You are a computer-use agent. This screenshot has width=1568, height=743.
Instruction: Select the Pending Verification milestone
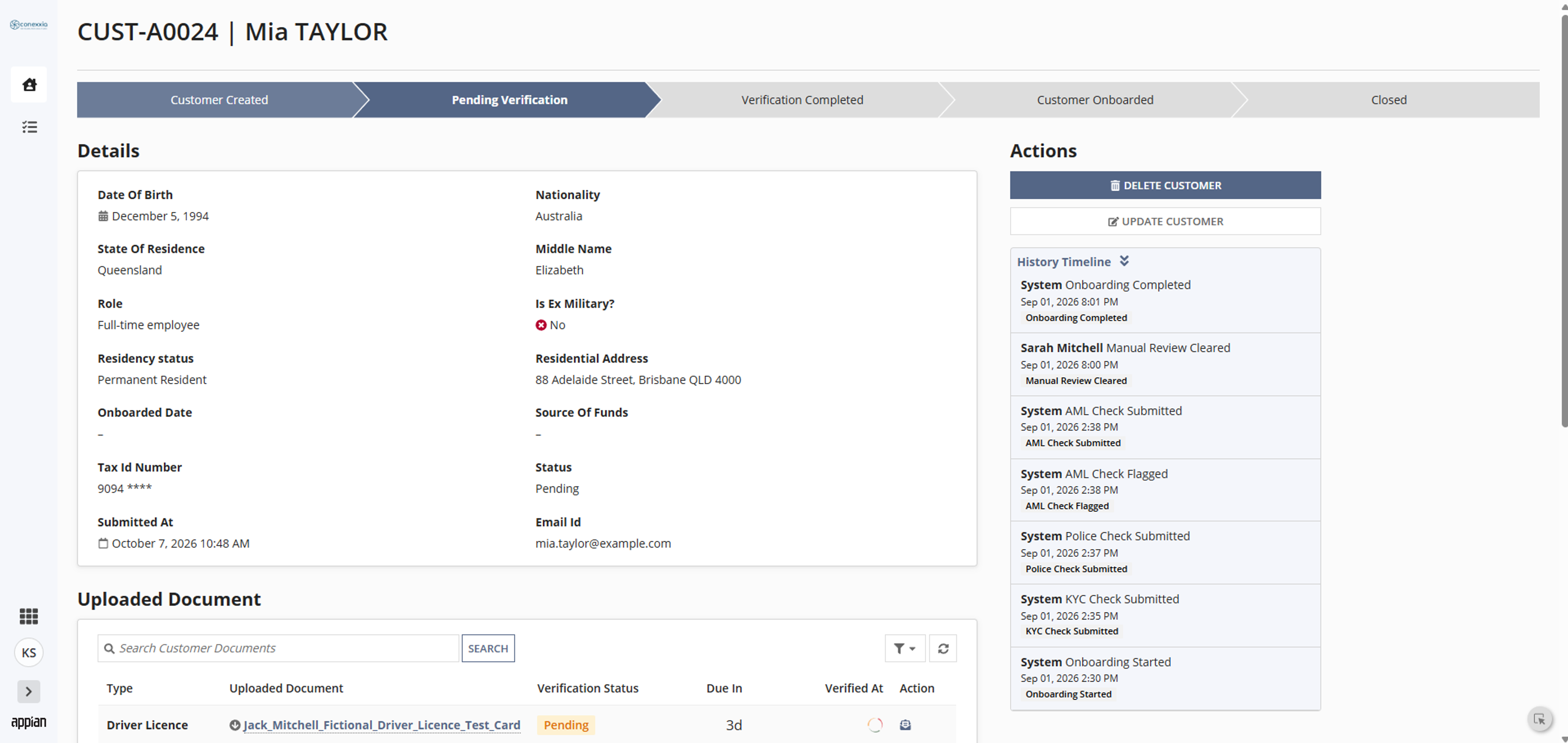(x=509, y=100)
